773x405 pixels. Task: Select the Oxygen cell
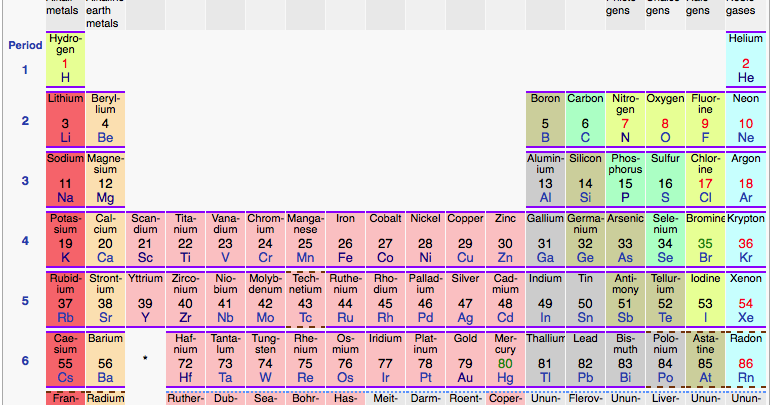point(665,119)
